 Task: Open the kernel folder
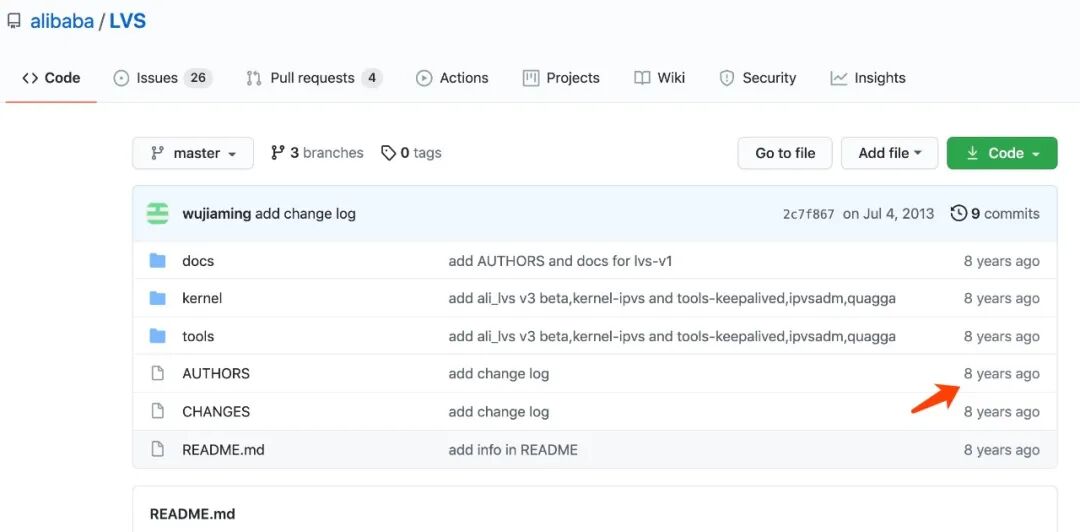(202, 298)
